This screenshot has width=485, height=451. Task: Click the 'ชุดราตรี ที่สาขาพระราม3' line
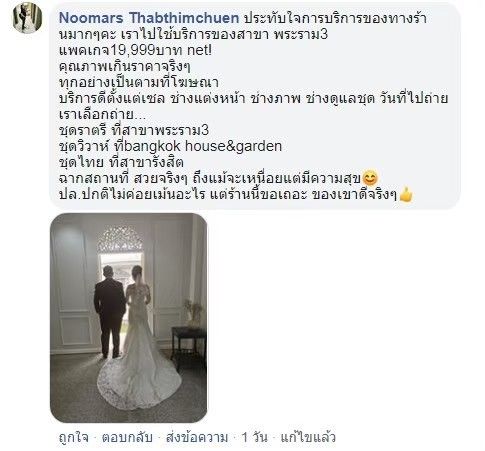[134, 130]
